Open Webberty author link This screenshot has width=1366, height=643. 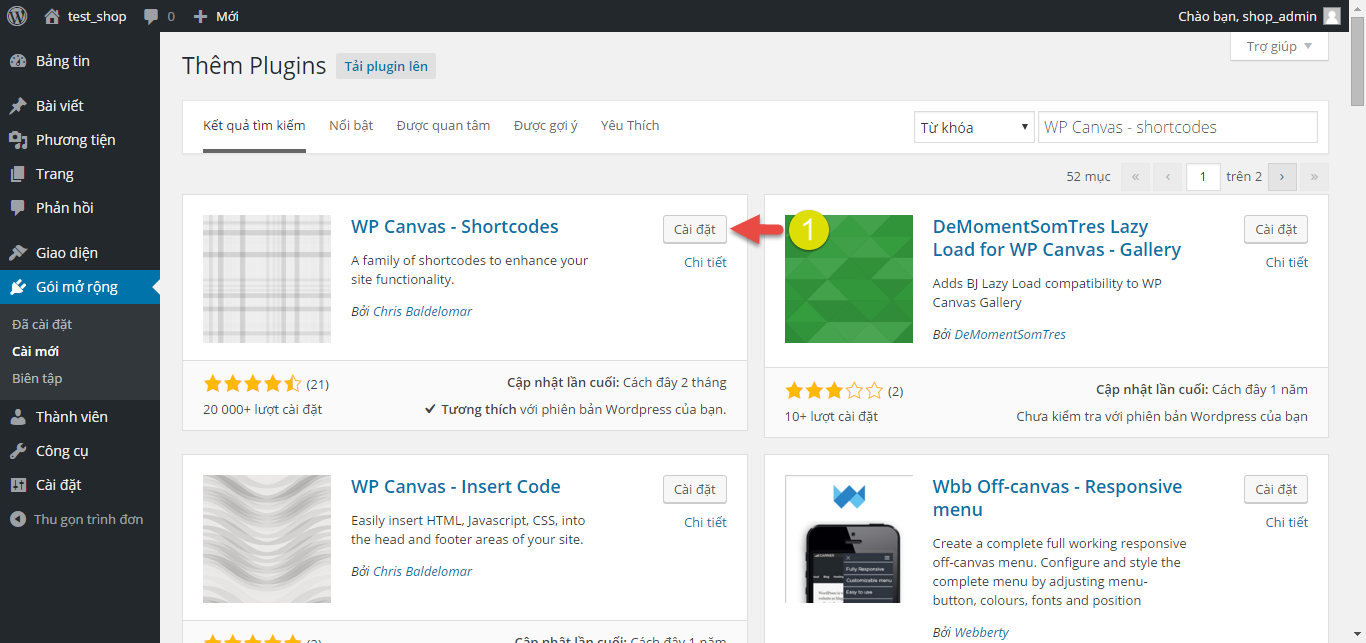coord(981,632)
